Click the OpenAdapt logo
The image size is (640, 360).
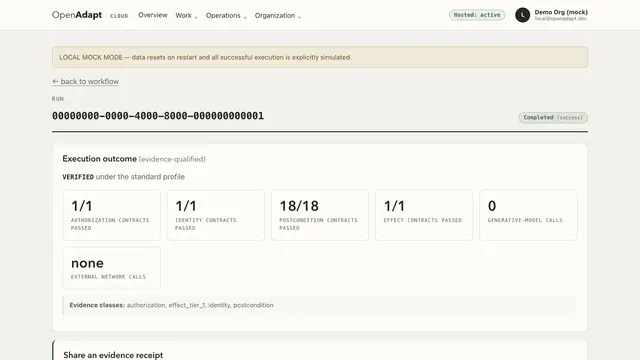77,15
